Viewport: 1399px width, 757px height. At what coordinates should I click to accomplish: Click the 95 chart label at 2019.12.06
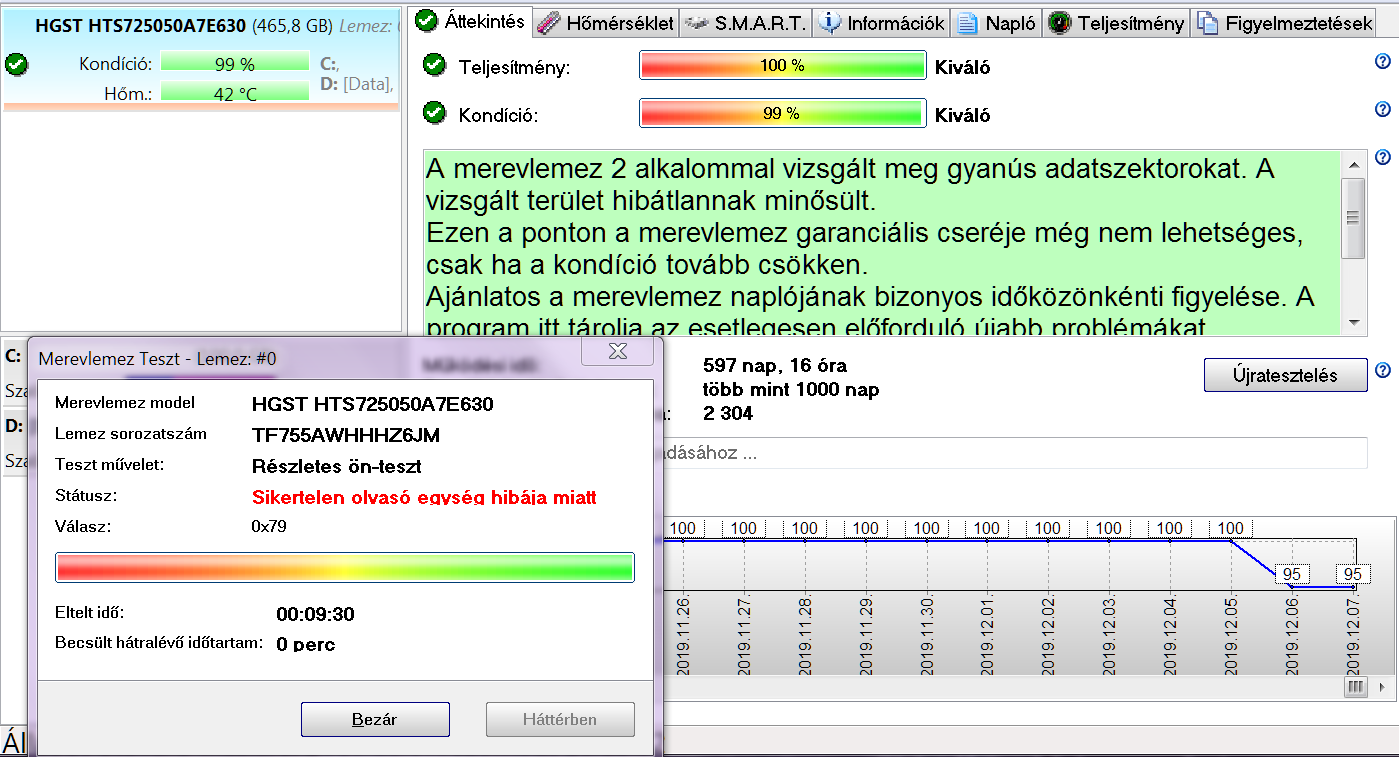(x=1292, y=574)
